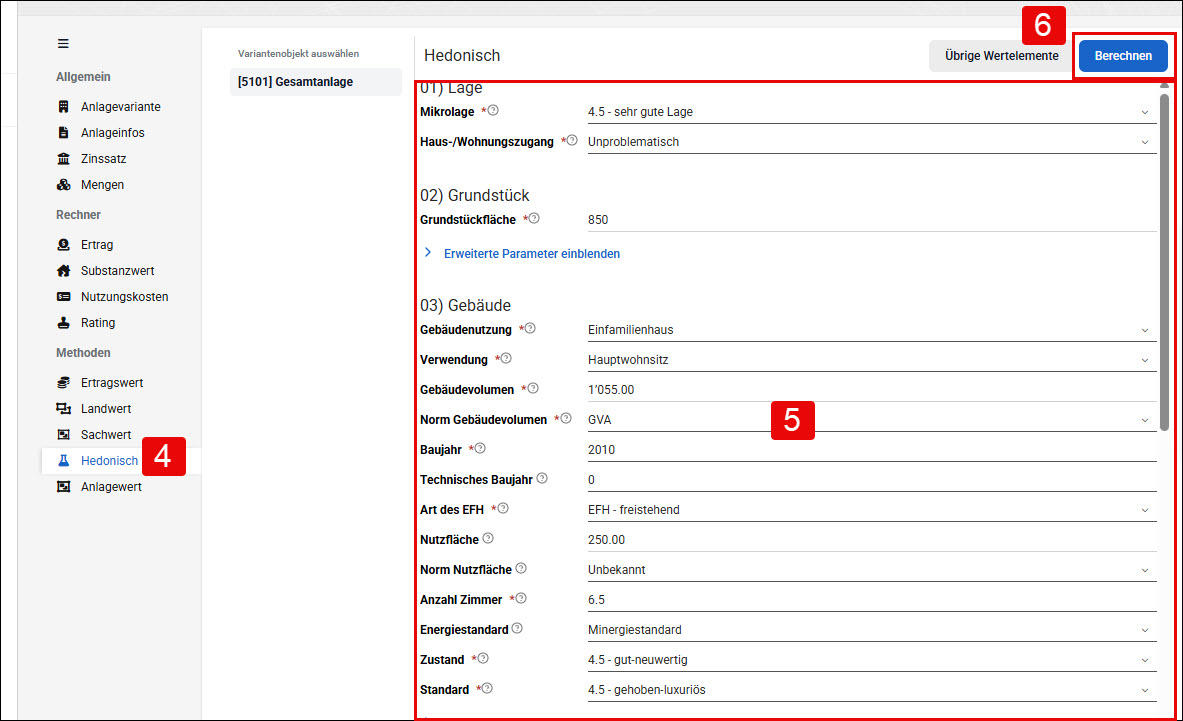This screenshot has height=721, width=1183.
Task: Click the Rating stamp icon
Action: (x=63, y=323)
